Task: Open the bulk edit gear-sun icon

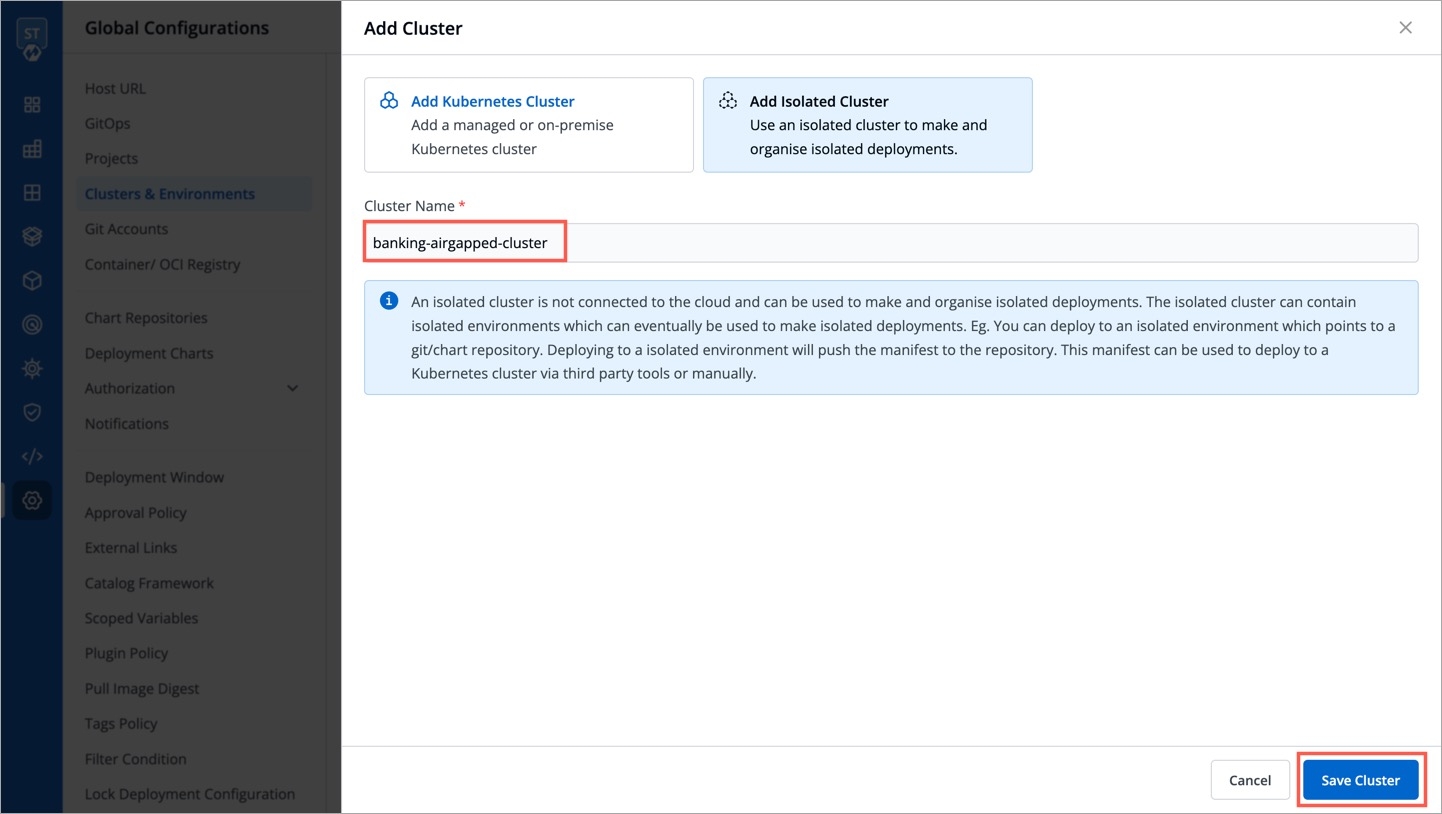Action: coord(32,369)
